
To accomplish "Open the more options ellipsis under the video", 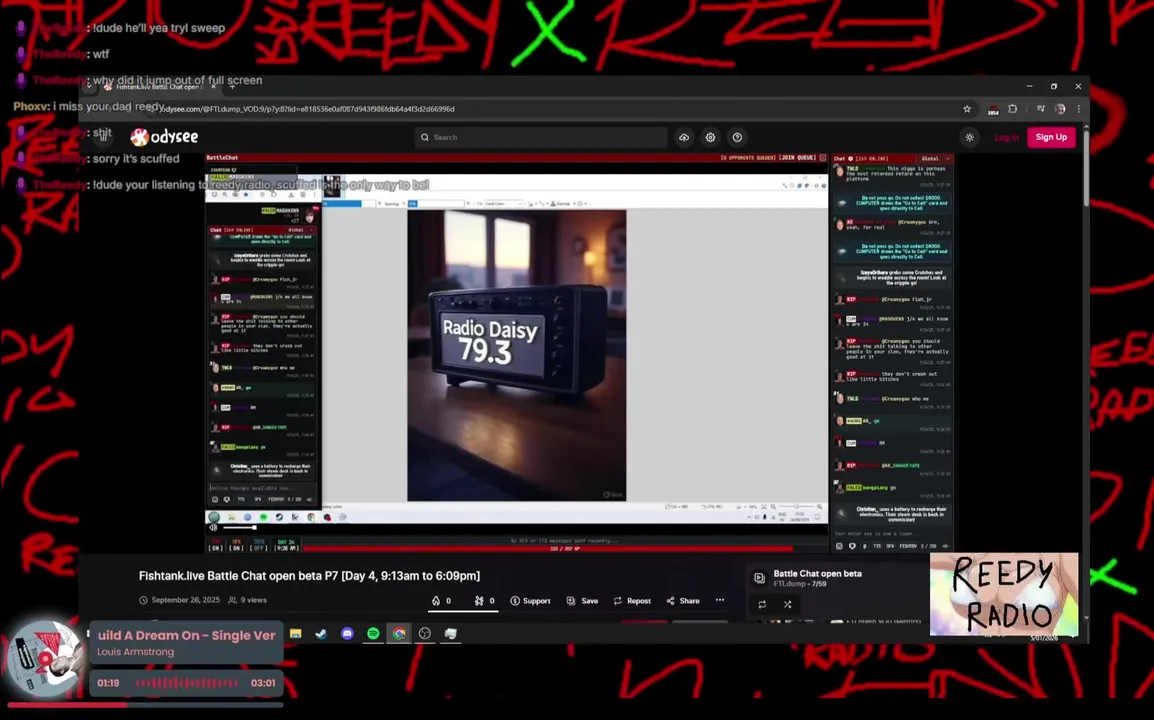I will [720, 600].
